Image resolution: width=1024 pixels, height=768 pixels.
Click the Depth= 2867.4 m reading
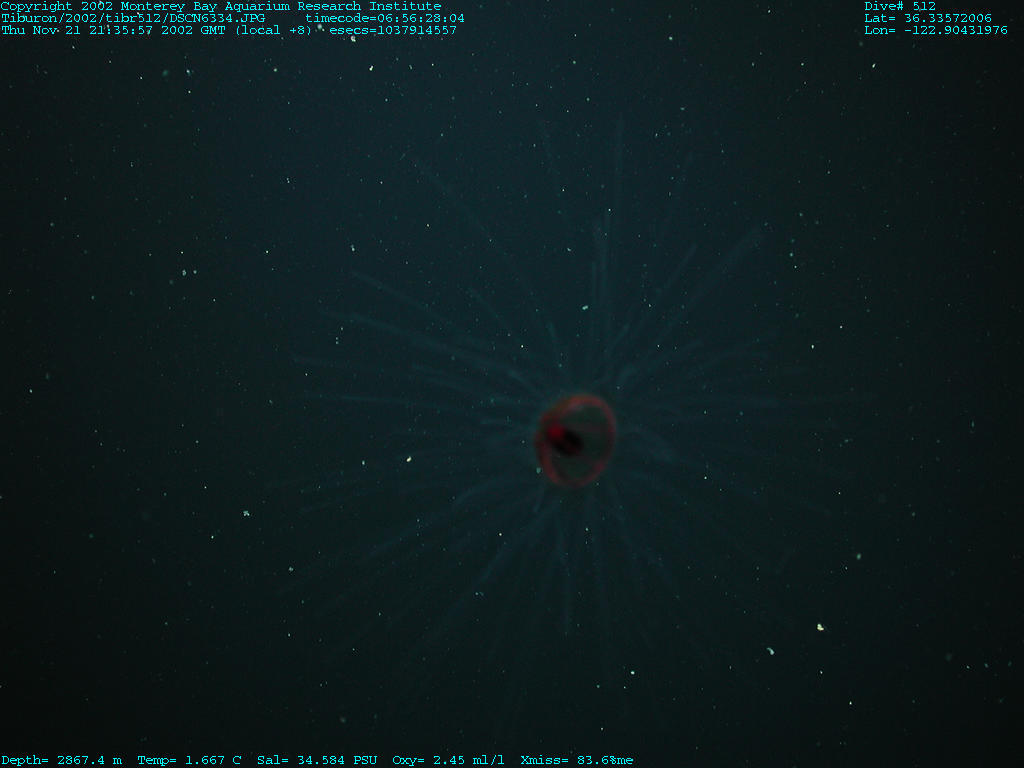click(x=61, y=760)
